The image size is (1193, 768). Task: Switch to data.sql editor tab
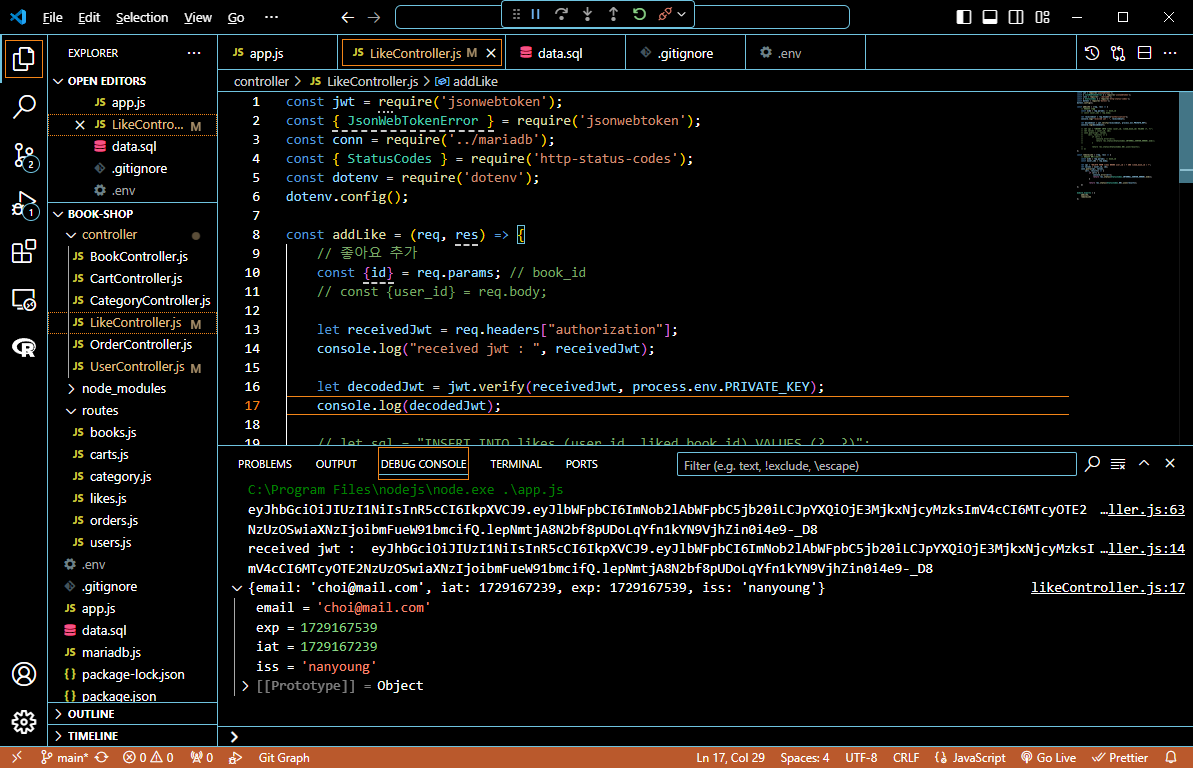tap(560, 53)
